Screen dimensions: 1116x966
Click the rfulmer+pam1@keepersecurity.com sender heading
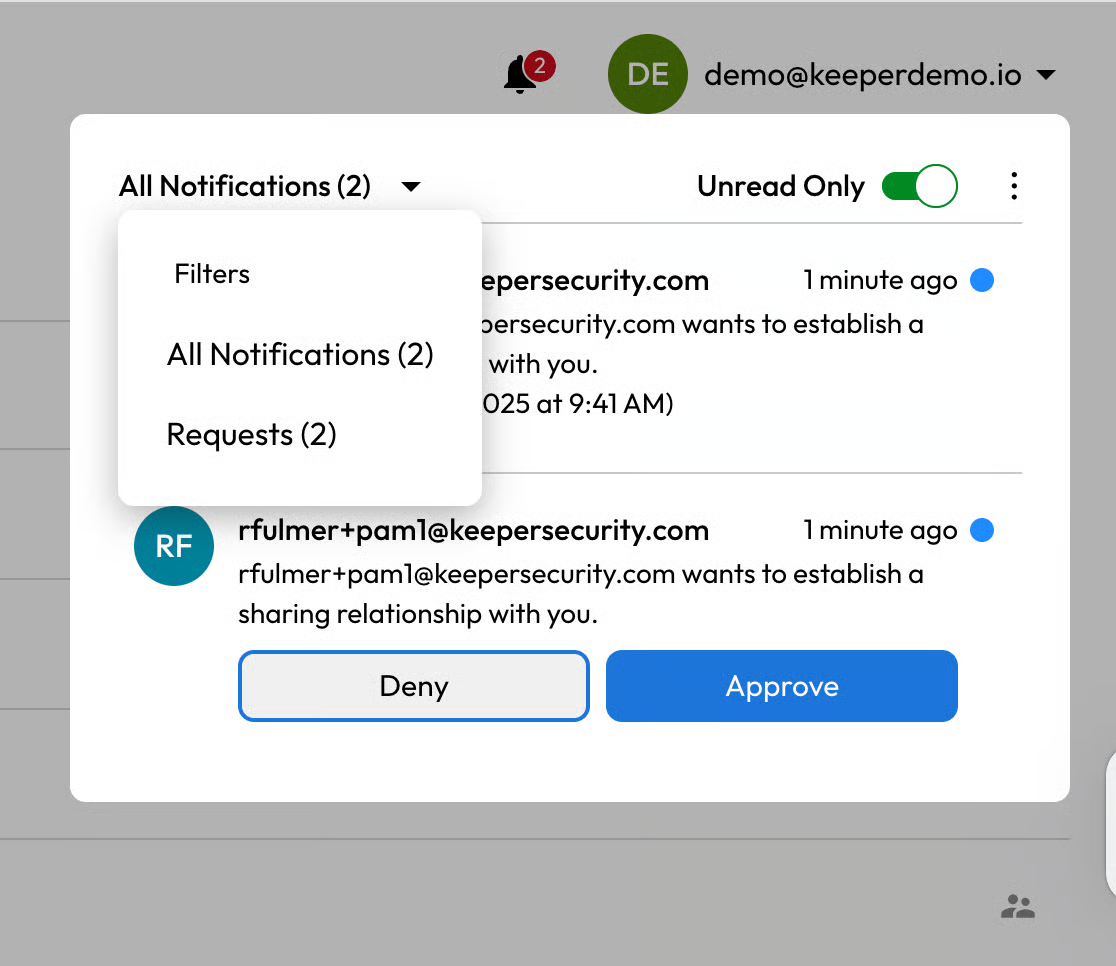pos(473,531)
